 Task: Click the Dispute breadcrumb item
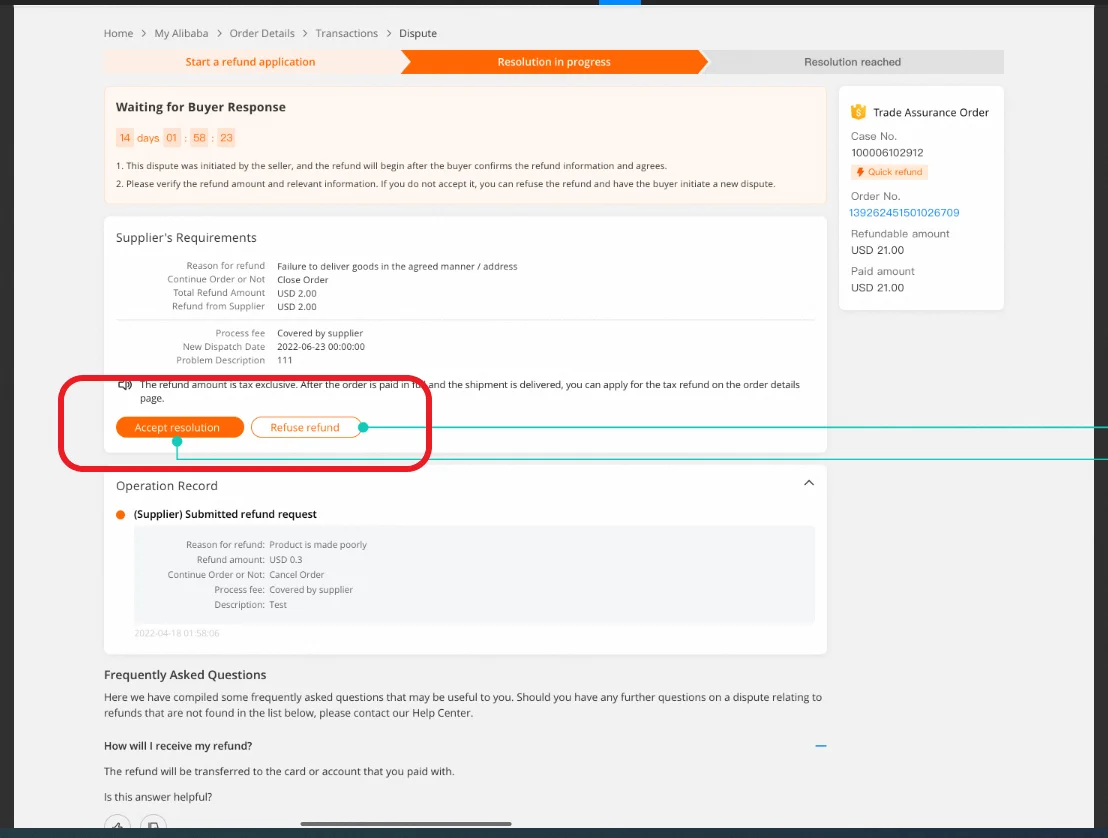coord(418,33)
